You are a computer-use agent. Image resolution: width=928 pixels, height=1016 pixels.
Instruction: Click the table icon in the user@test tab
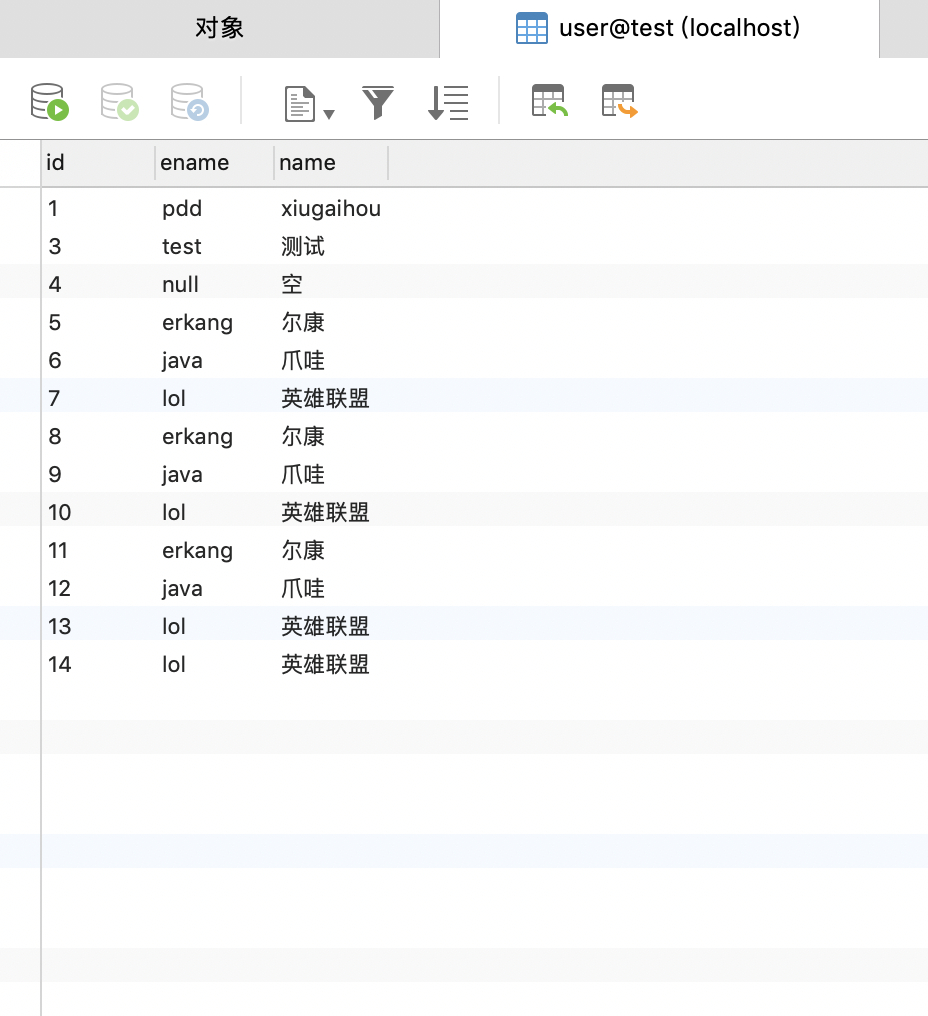pos(531,29)
